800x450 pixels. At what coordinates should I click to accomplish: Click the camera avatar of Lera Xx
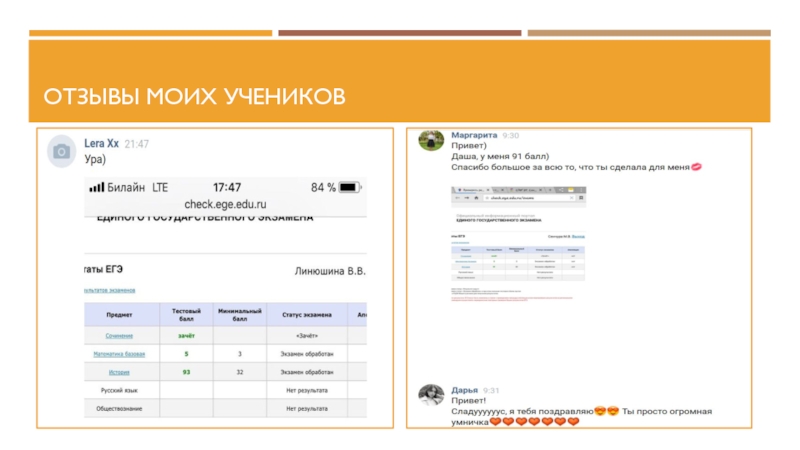pyautogui.click(x=62, y=151)
